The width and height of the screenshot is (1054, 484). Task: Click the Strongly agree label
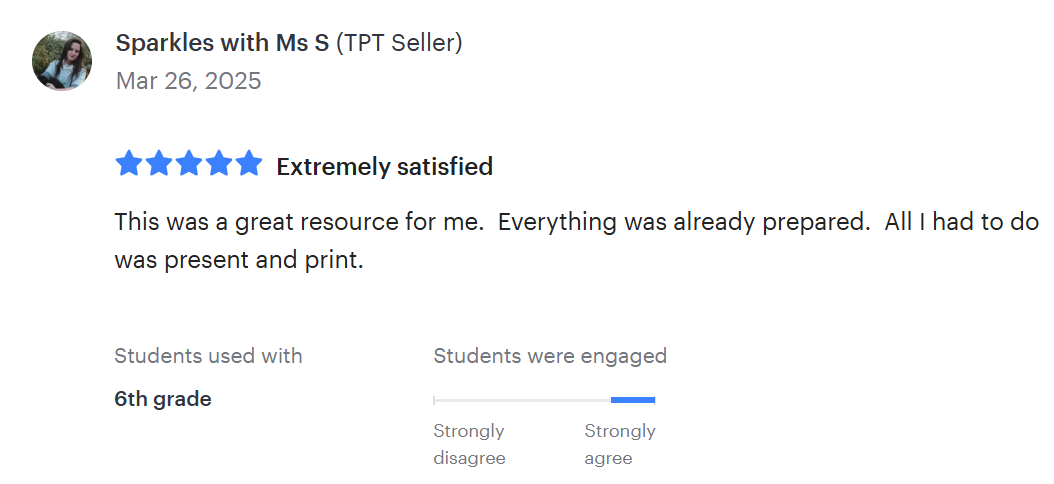point(619,444)
